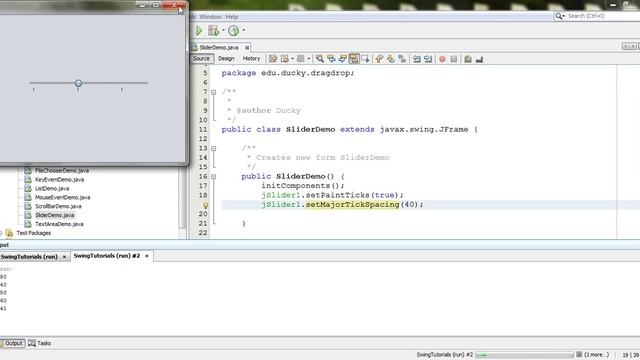Select the Source view tab
640x360 pixels.
201,59
